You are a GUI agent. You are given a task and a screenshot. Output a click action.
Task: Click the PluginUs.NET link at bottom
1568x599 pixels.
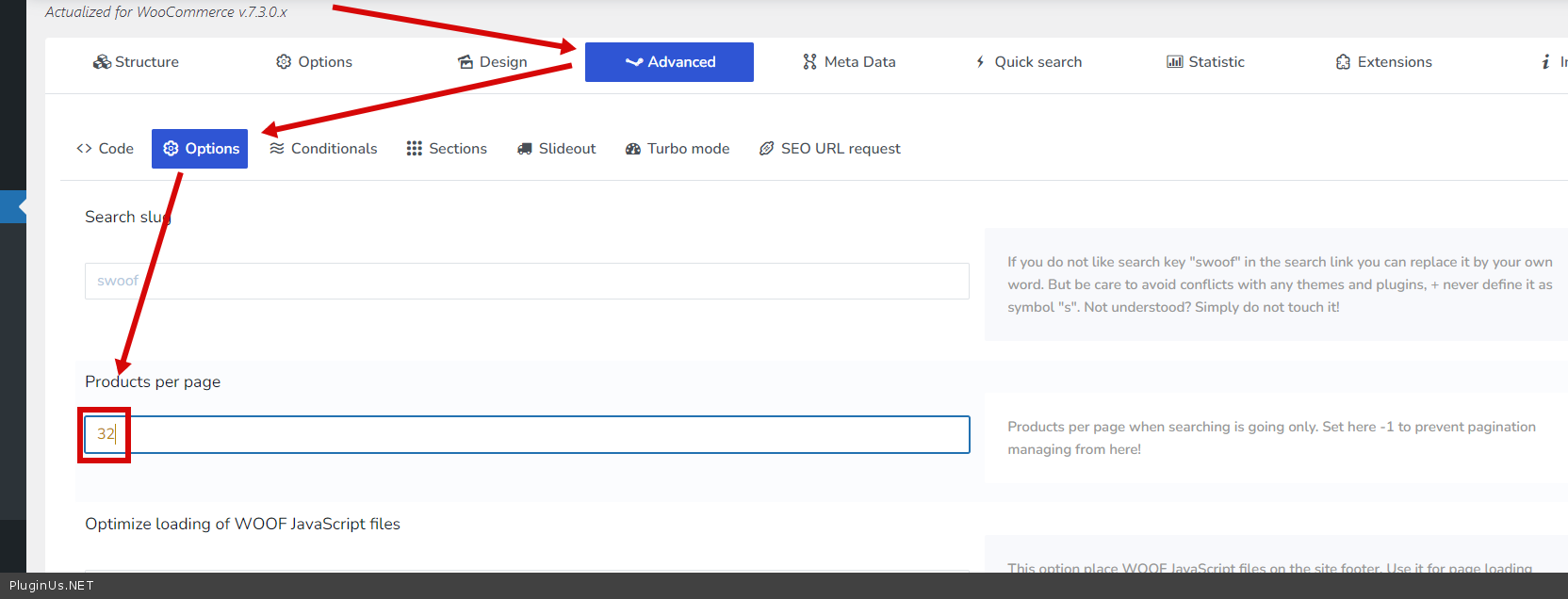coord(52,586)
